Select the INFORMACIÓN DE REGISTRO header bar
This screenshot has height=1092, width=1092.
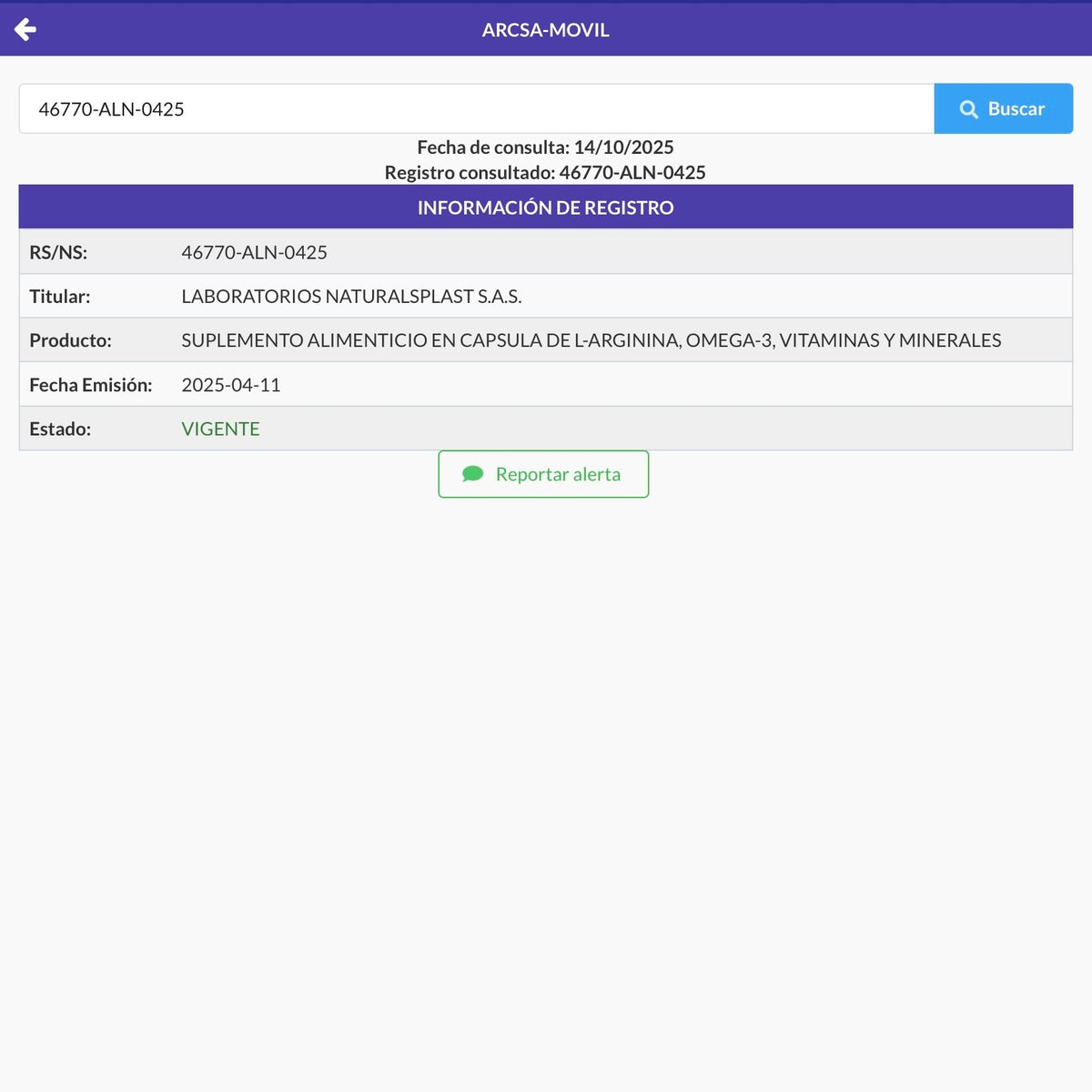click(545, 207)
